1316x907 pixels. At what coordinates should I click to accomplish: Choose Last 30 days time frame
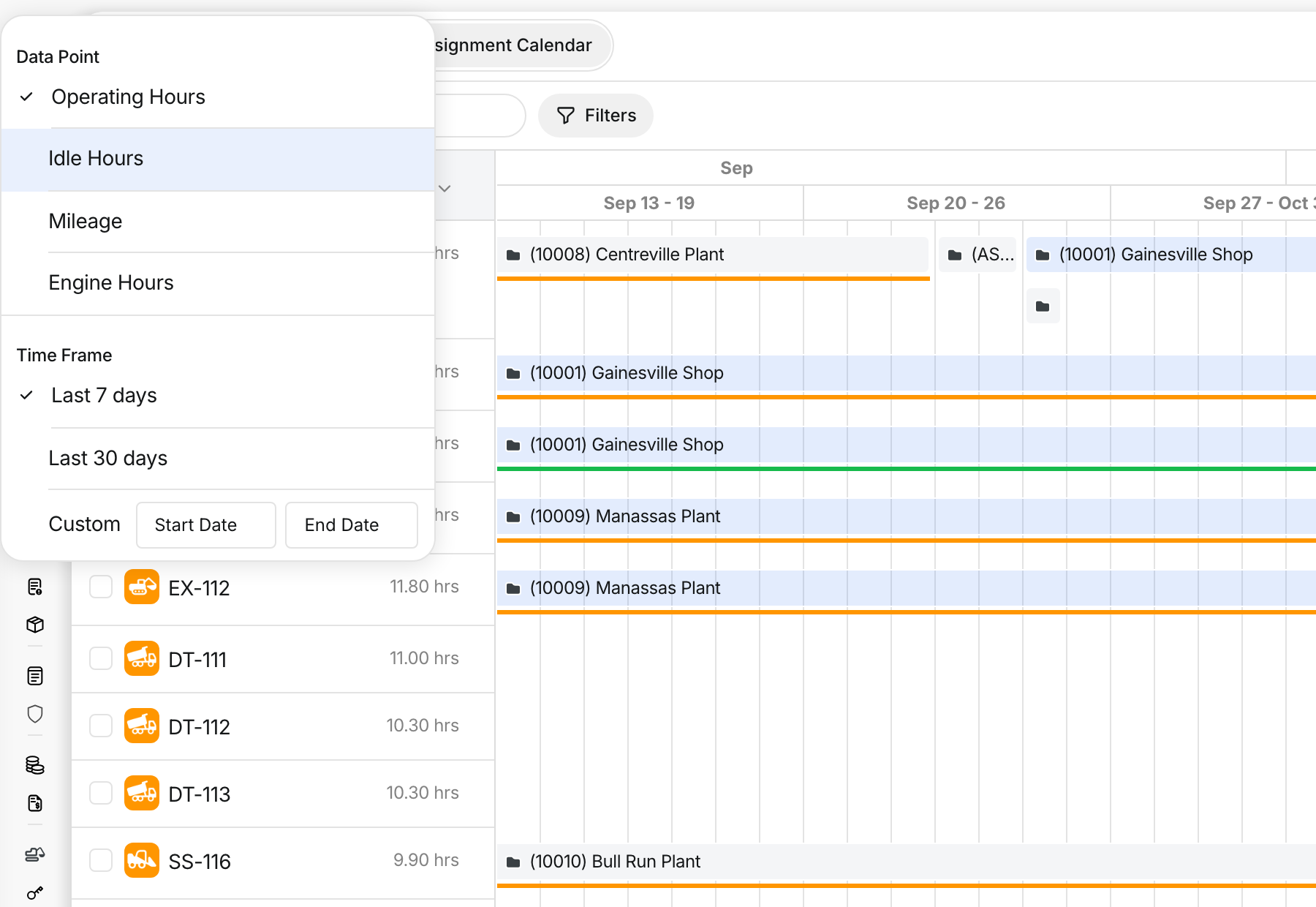click(x=218, y=459)
